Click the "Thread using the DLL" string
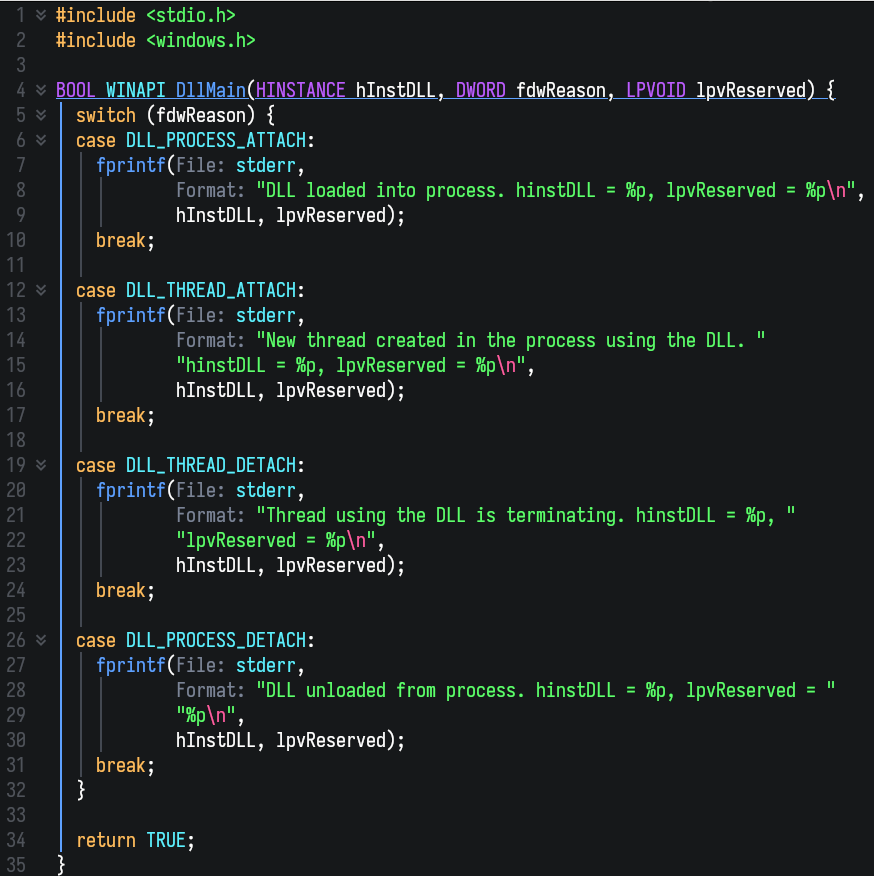The image size is (874, 876). [x=525, y=515]
